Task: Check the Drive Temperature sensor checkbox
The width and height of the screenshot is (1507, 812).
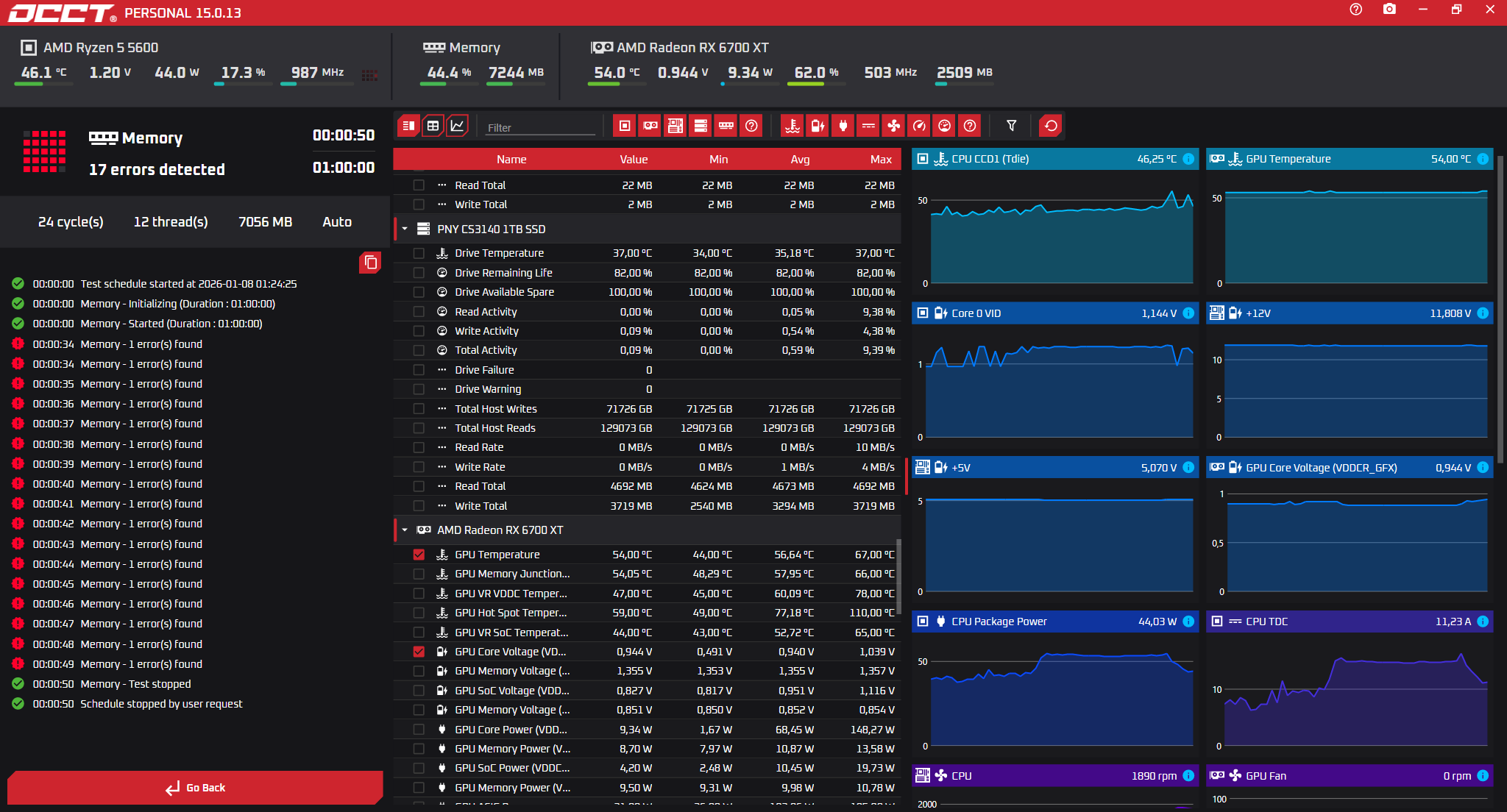Action: click(x=419, y=253)
